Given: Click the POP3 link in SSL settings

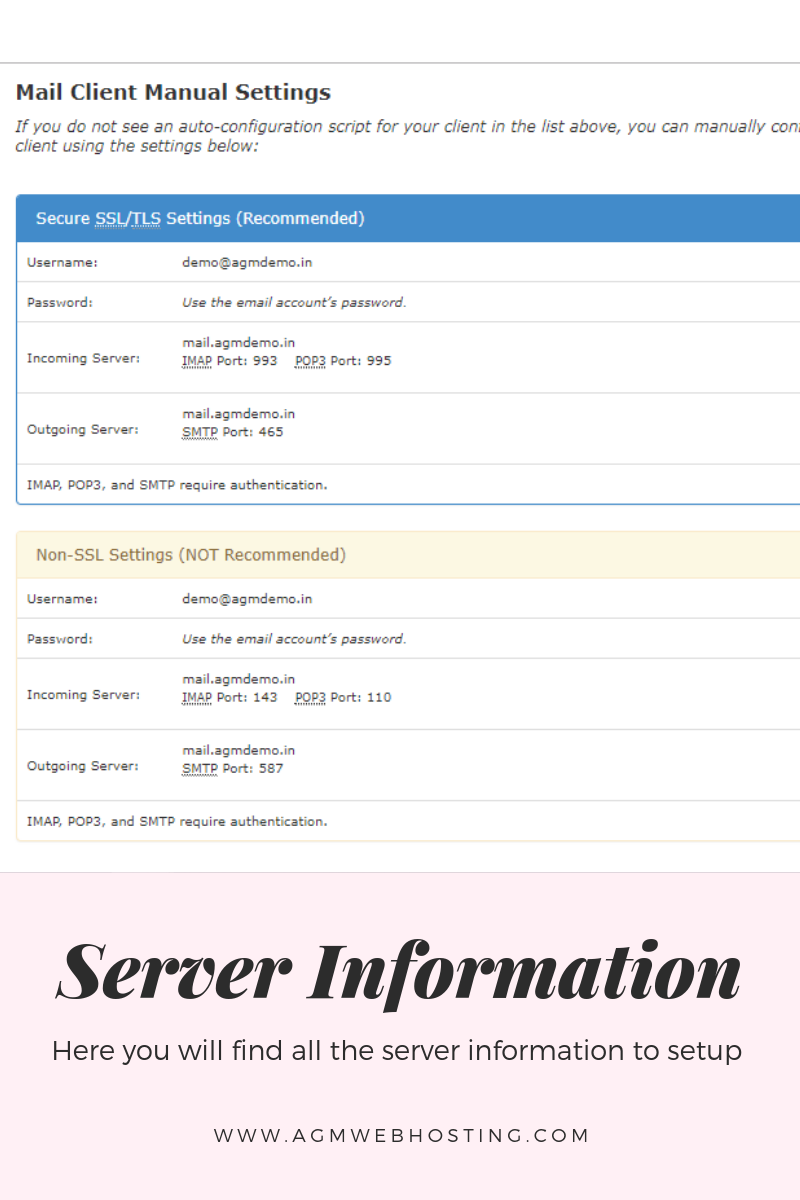Looking at the screenshot, I should pyautogui.click(x=309, y=361).
